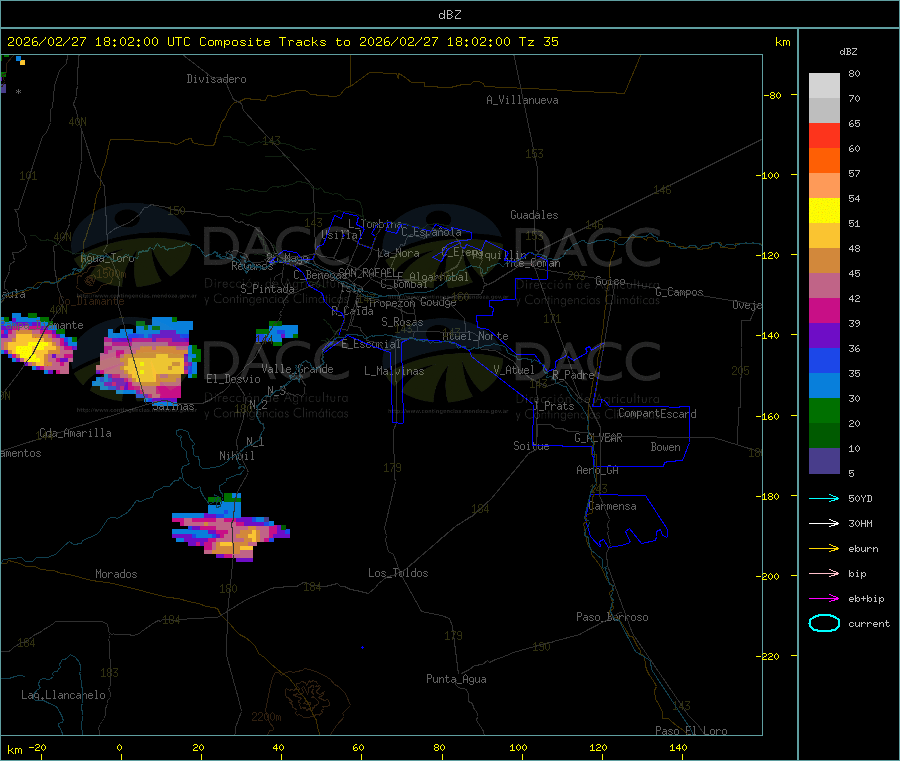The width and height of the screenshot is (900, 761).
Task: Click the small blue echo above Valle_Grande
Action: point(277,332)
